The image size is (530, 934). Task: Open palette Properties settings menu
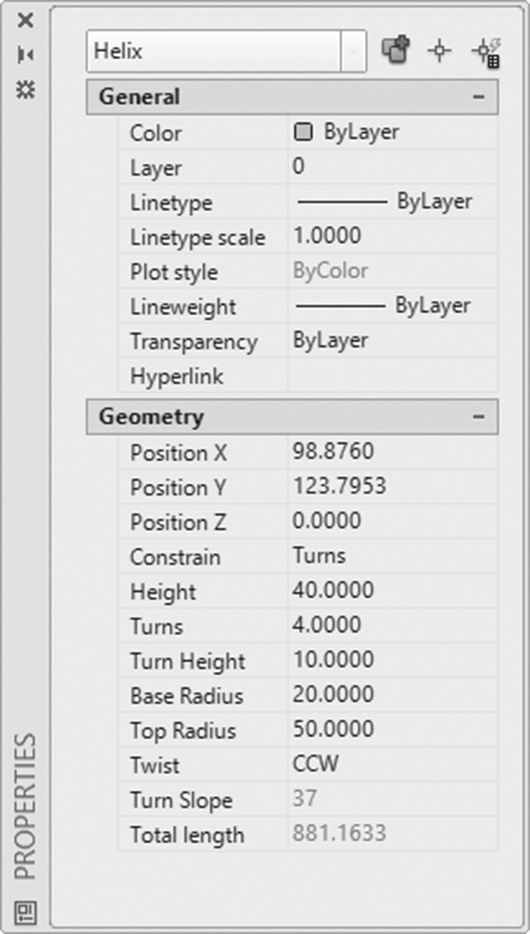[26, 90]
